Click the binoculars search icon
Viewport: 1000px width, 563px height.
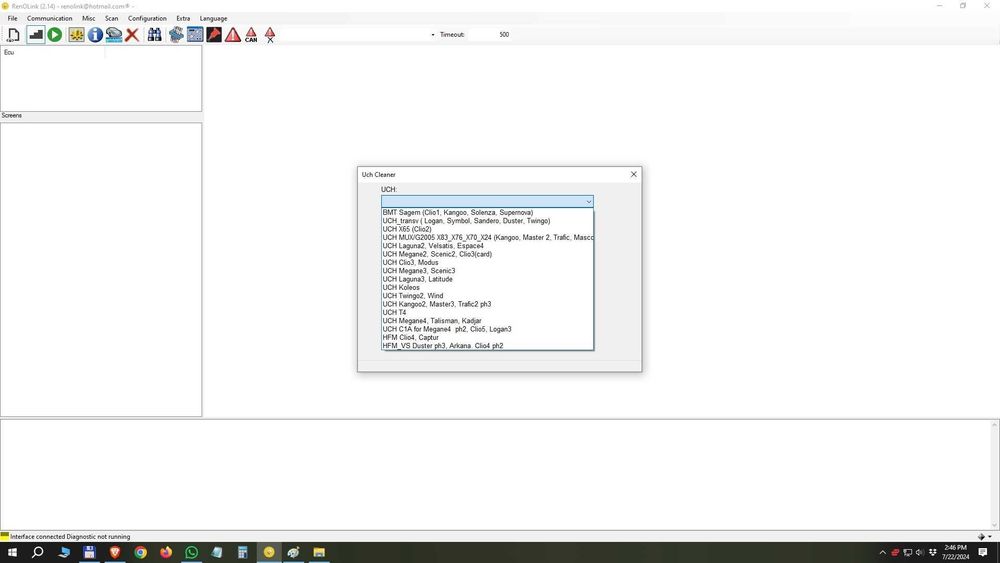154,35
